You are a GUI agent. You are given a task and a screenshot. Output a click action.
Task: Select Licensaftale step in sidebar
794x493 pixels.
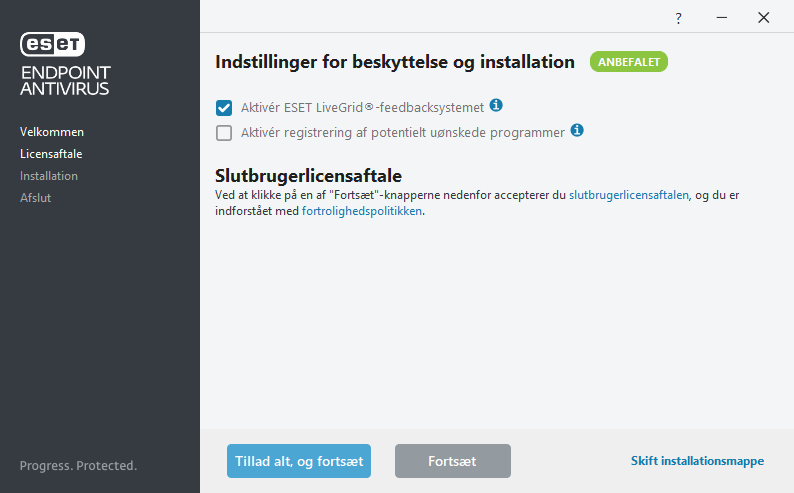point(51,154)
